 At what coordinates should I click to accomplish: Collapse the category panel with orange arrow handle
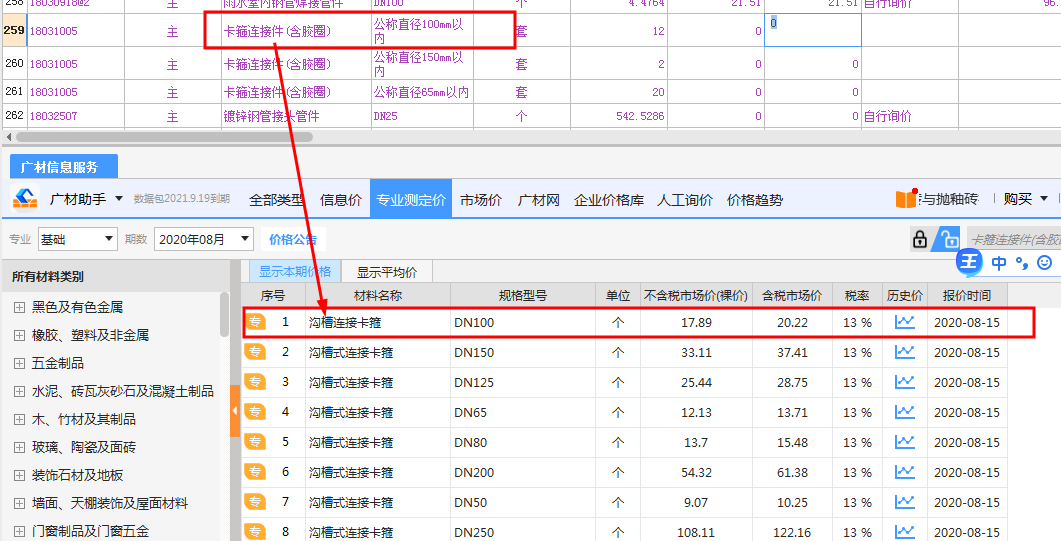click(x=235, y=410)
